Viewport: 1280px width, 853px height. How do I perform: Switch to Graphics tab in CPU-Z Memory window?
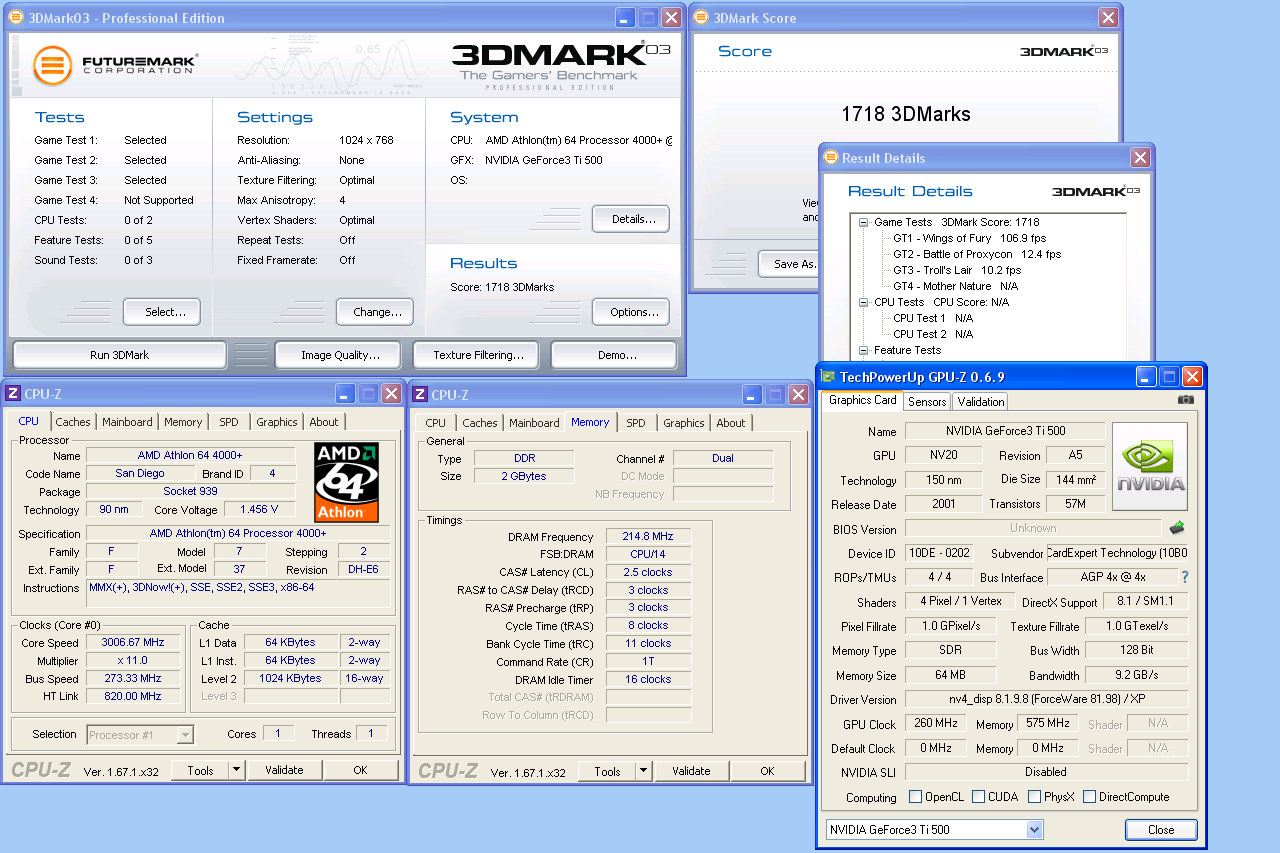684,423
